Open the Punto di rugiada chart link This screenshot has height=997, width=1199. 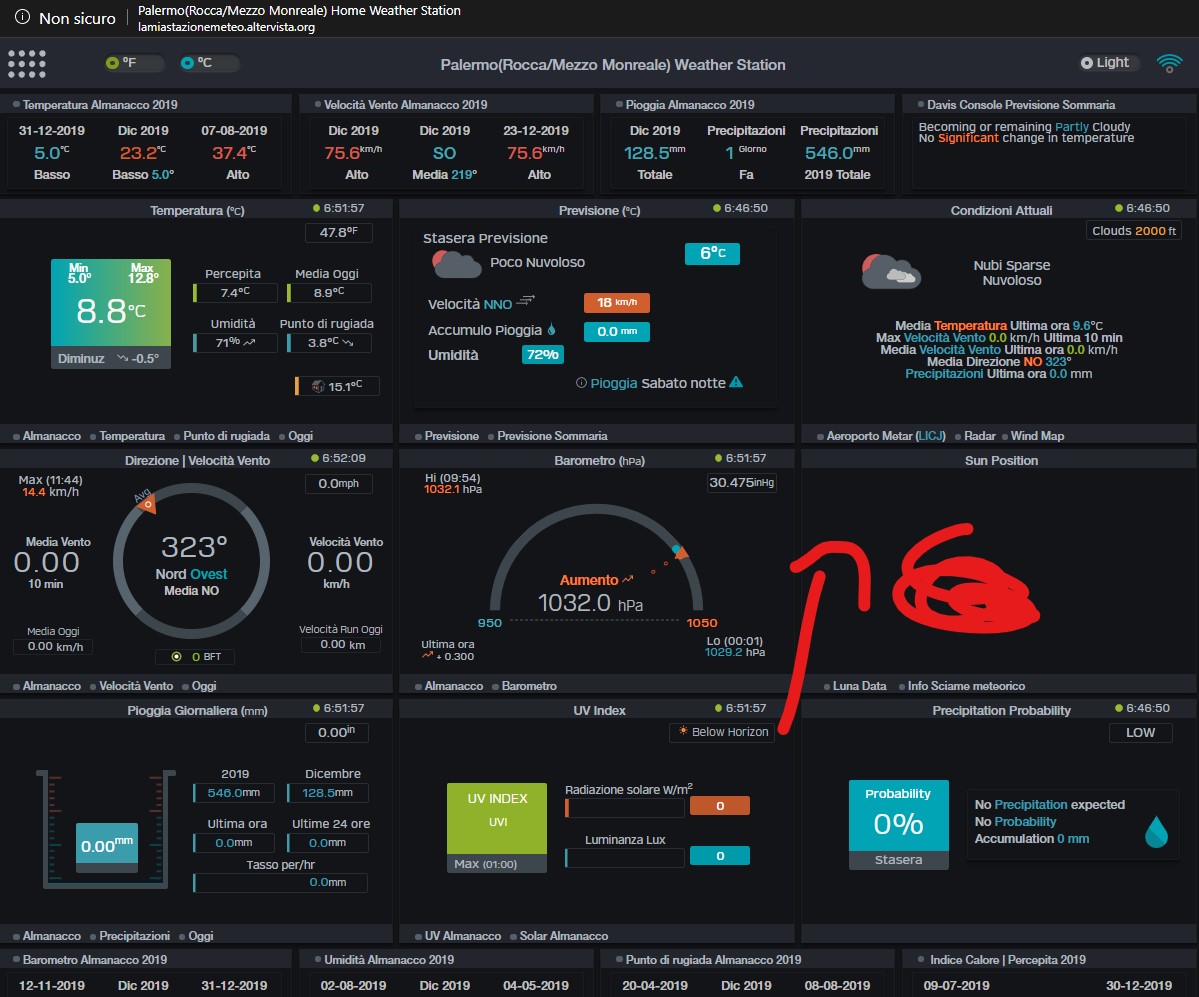point(226,436)
